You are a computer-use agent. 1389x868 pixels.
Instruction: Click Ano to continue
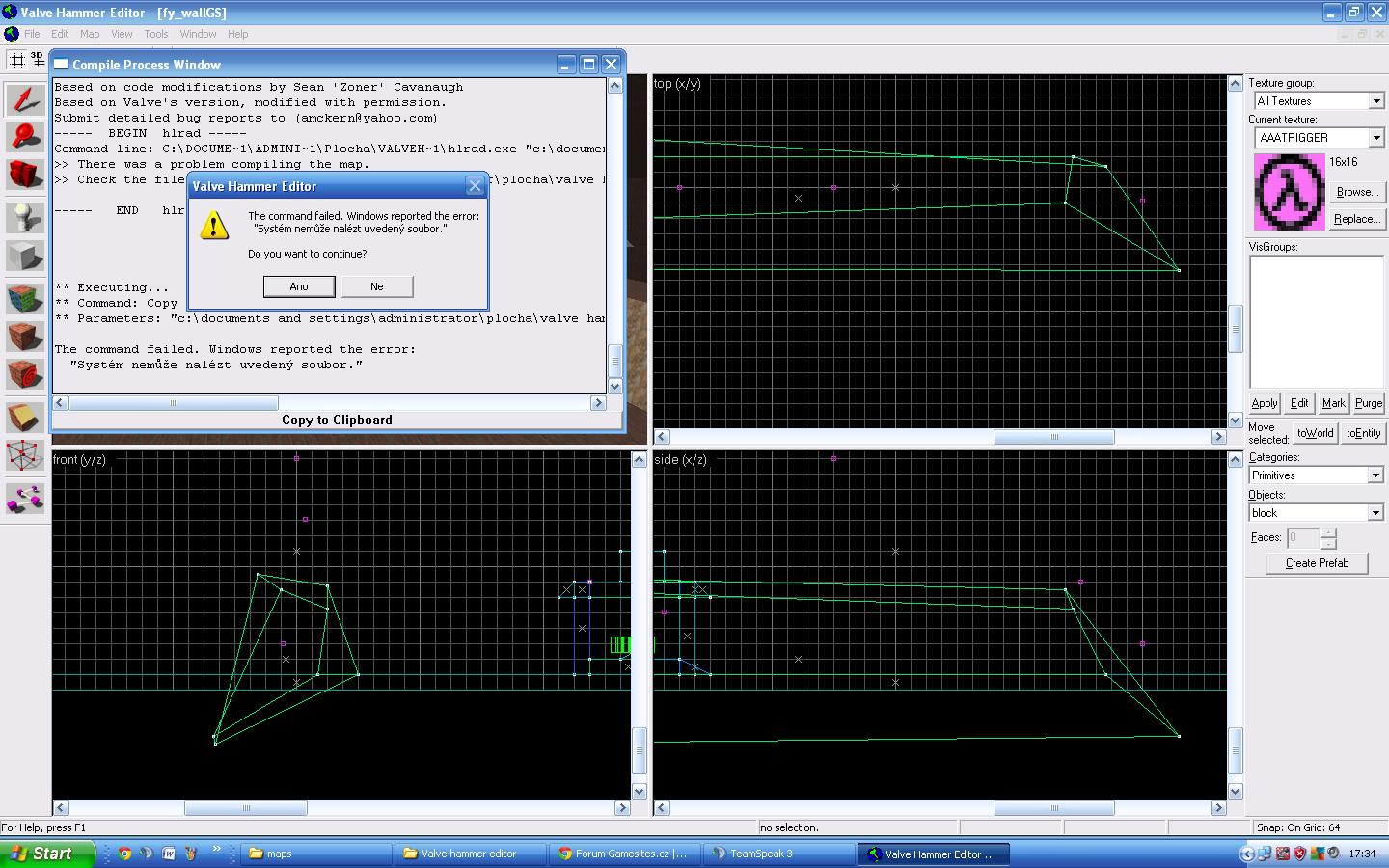point(299,286)
